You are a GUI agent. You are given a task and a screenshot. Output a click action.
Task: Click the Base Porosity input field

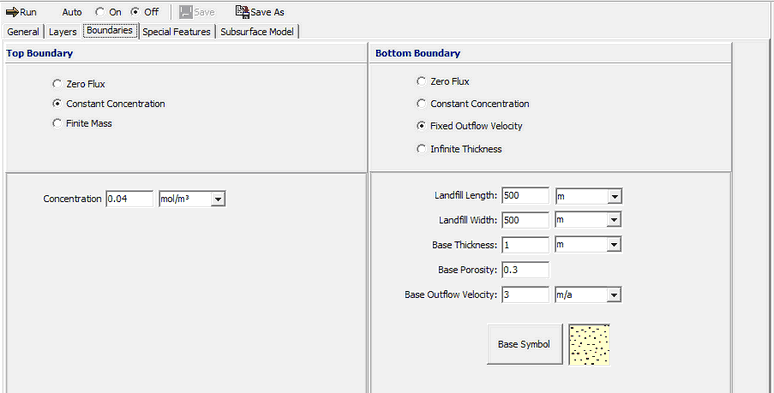point(525,270)
